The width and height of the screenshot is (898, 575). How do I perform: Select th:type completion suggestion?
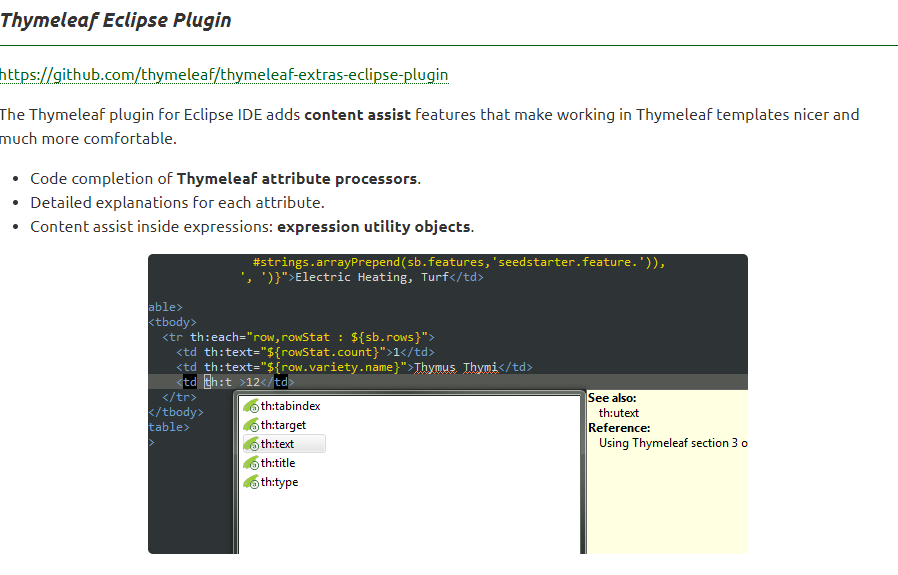pyautogui.click(x=279, y=482)
